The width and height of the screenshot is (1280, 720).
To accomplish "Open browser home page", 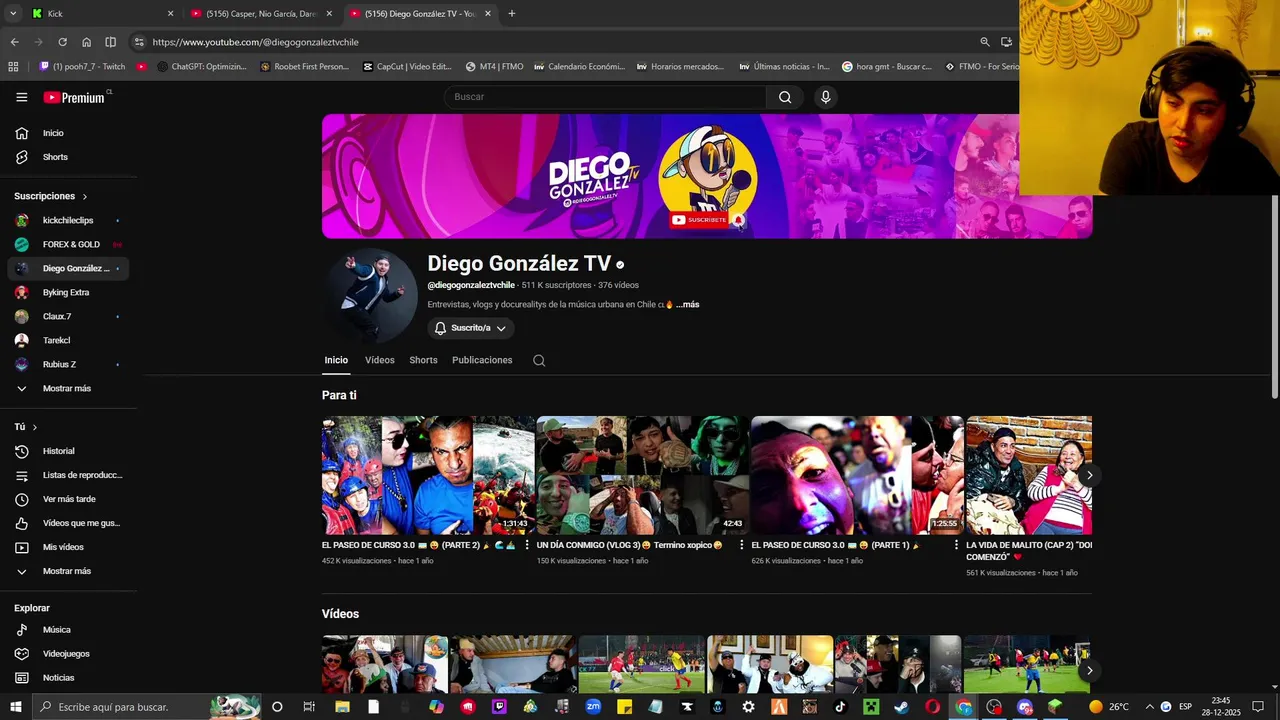I will coord(87,42).
